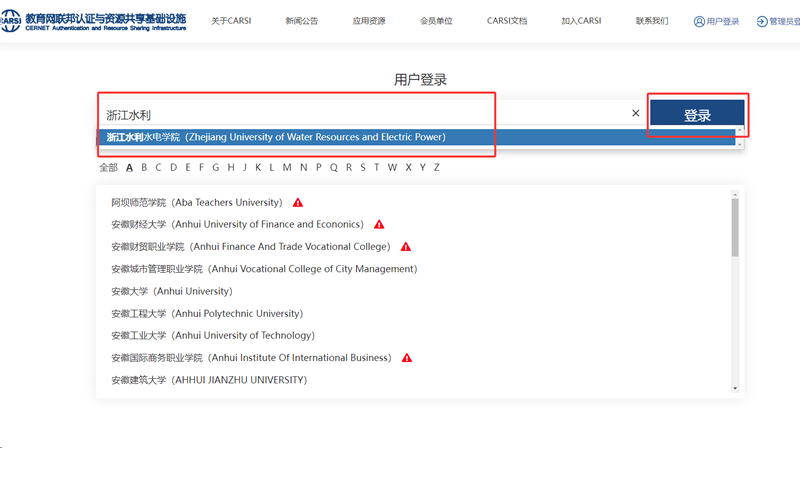Select Zhejiang University of Water Resources suggestion
802x502 pixels.
pyautogui.click(x=276, y=137)
